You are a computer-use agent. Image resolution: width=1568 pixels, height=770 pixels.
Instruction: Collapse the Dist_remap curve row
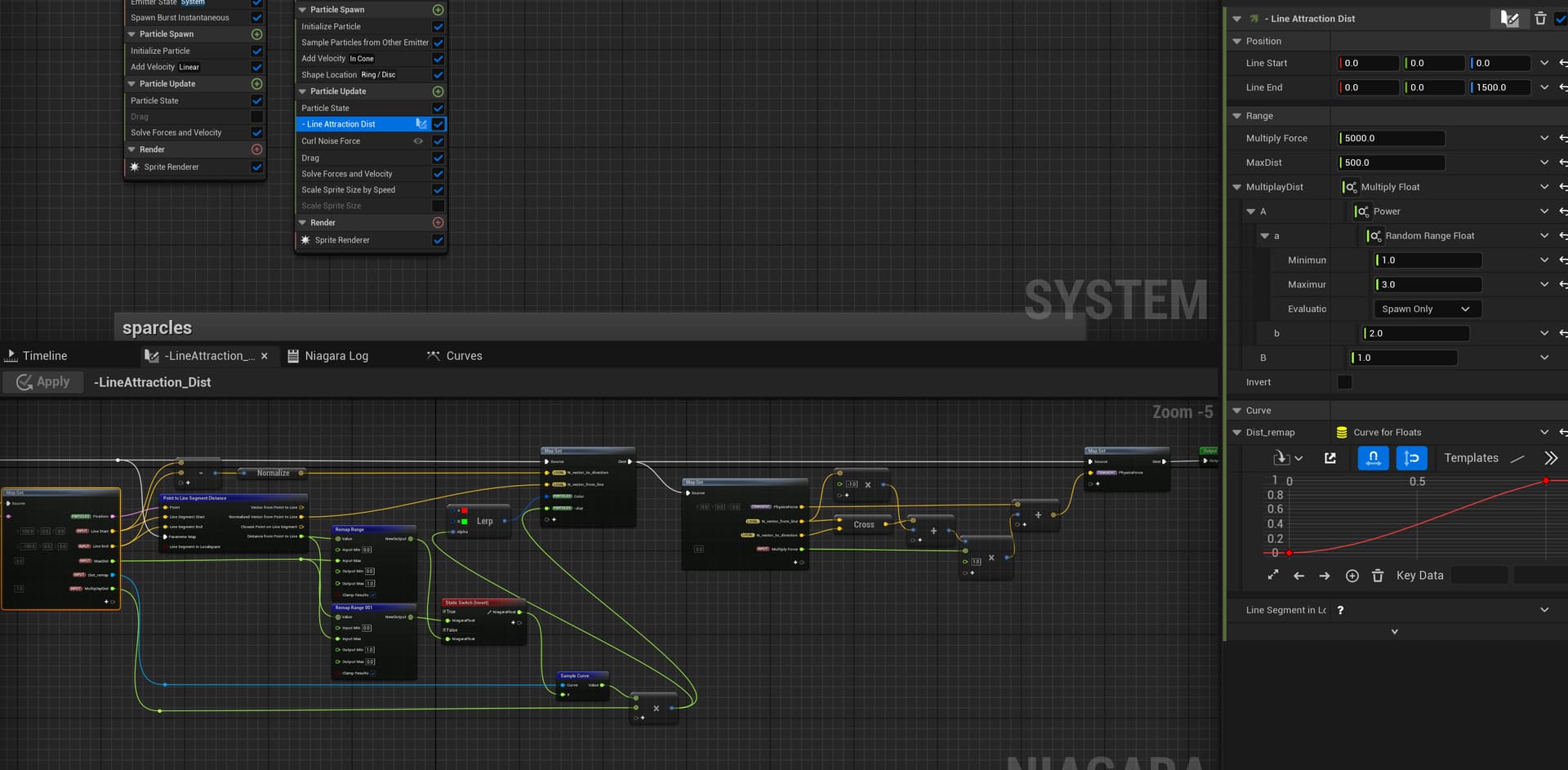coord(1236,433)
